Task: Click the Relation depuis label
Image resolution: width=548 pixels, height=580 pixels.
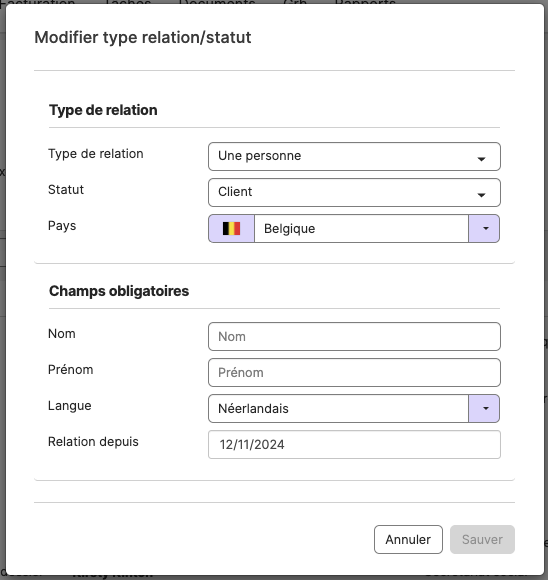Action: pyautogui.click(x=93, y=442)
